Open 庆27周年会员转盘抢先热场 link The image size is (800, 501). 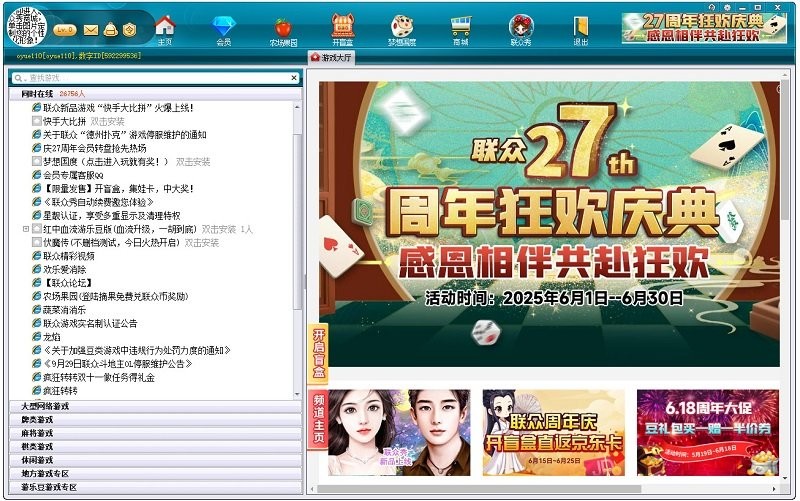90,148
